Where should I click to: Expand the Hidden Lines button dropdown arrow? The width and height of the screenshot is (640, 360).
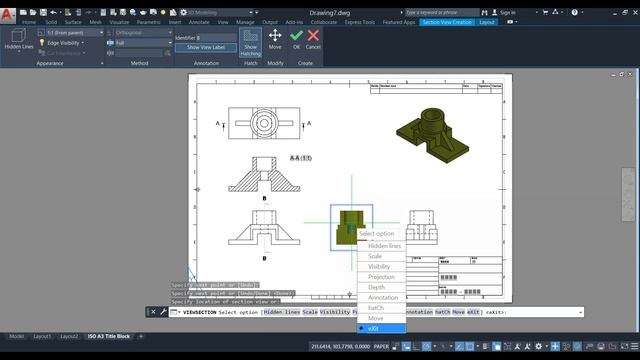pyautogui.click(x=19, y=52)
